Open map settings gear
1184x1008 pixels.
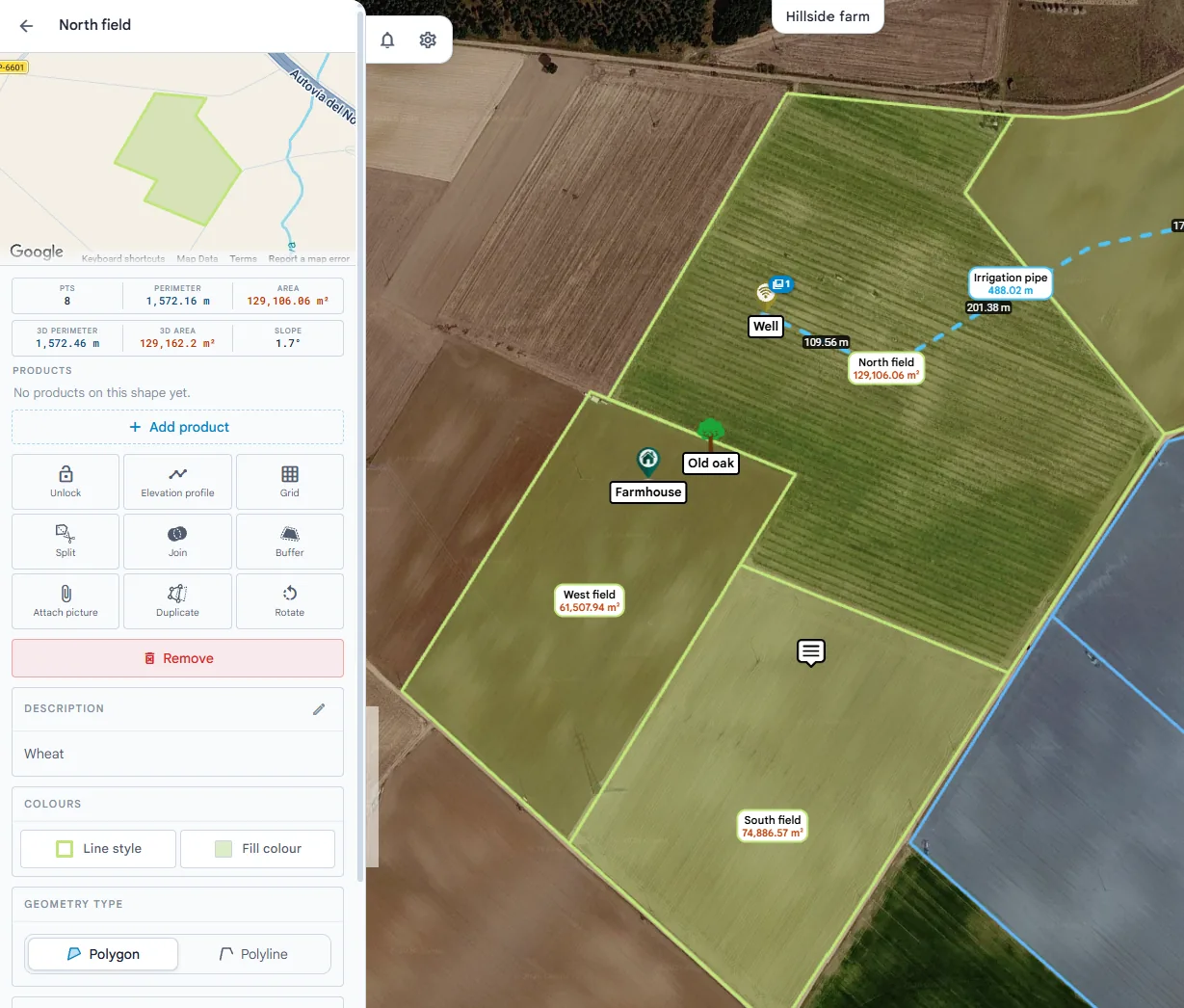[428, 40]
